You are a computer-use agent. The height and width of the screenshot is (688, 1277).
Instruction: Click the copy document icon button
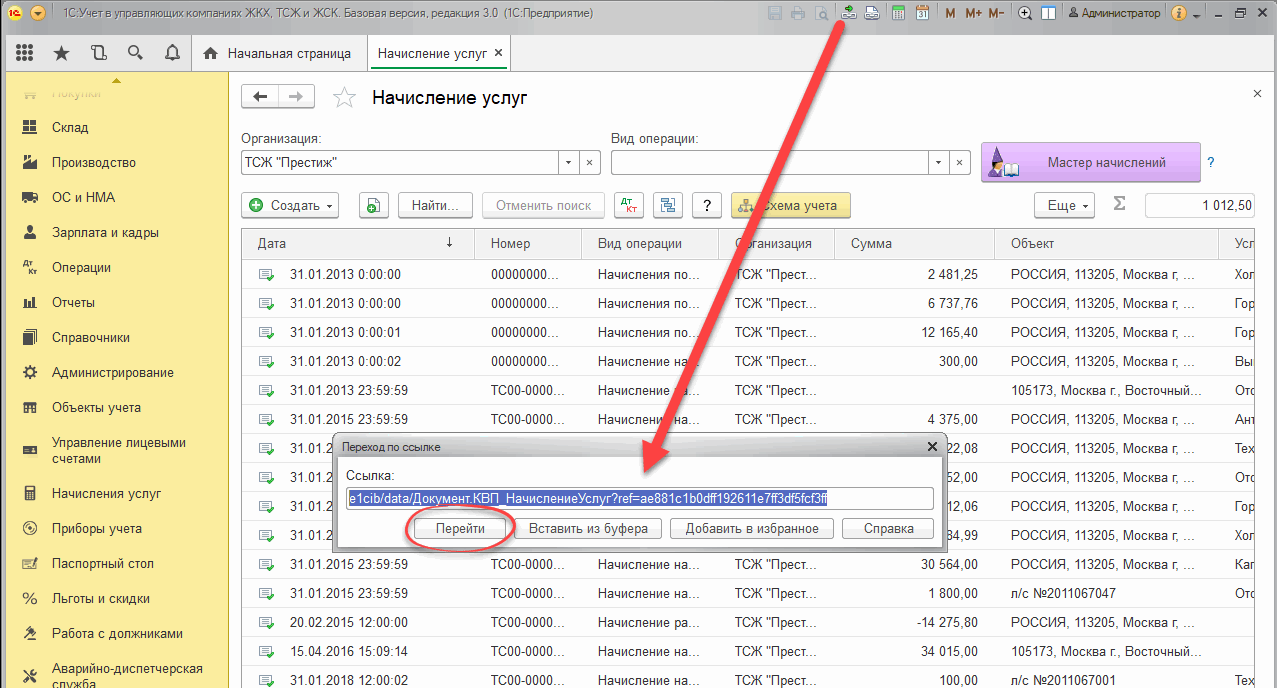[373, 205]
